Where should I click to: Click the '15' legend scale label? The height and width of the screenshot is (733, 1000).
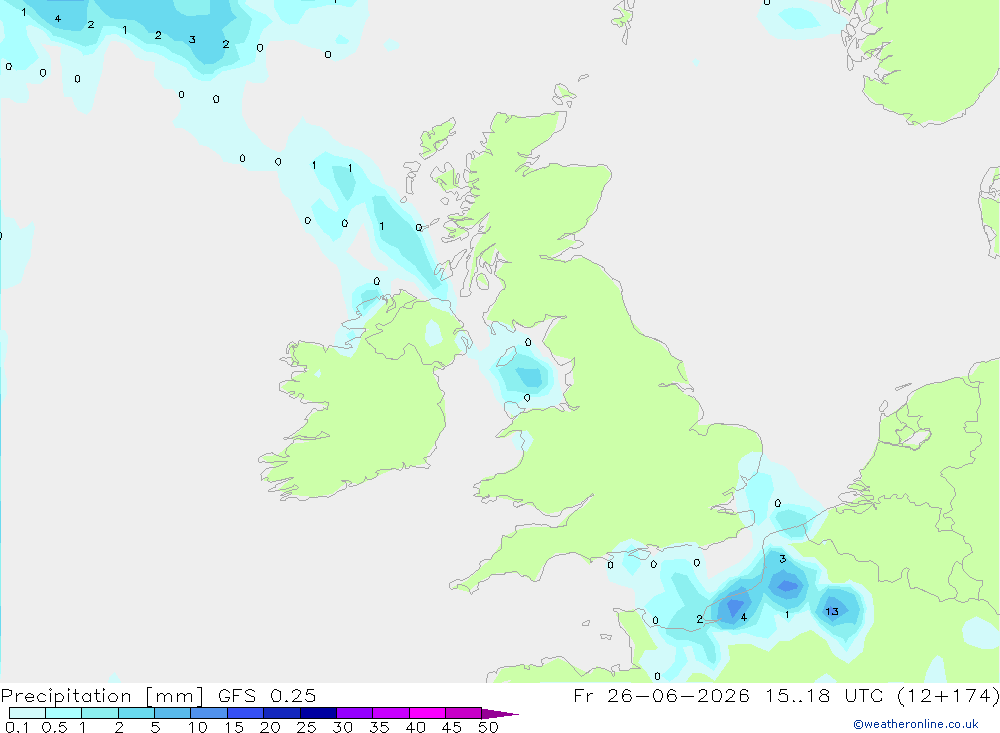(x=234, y=727)
